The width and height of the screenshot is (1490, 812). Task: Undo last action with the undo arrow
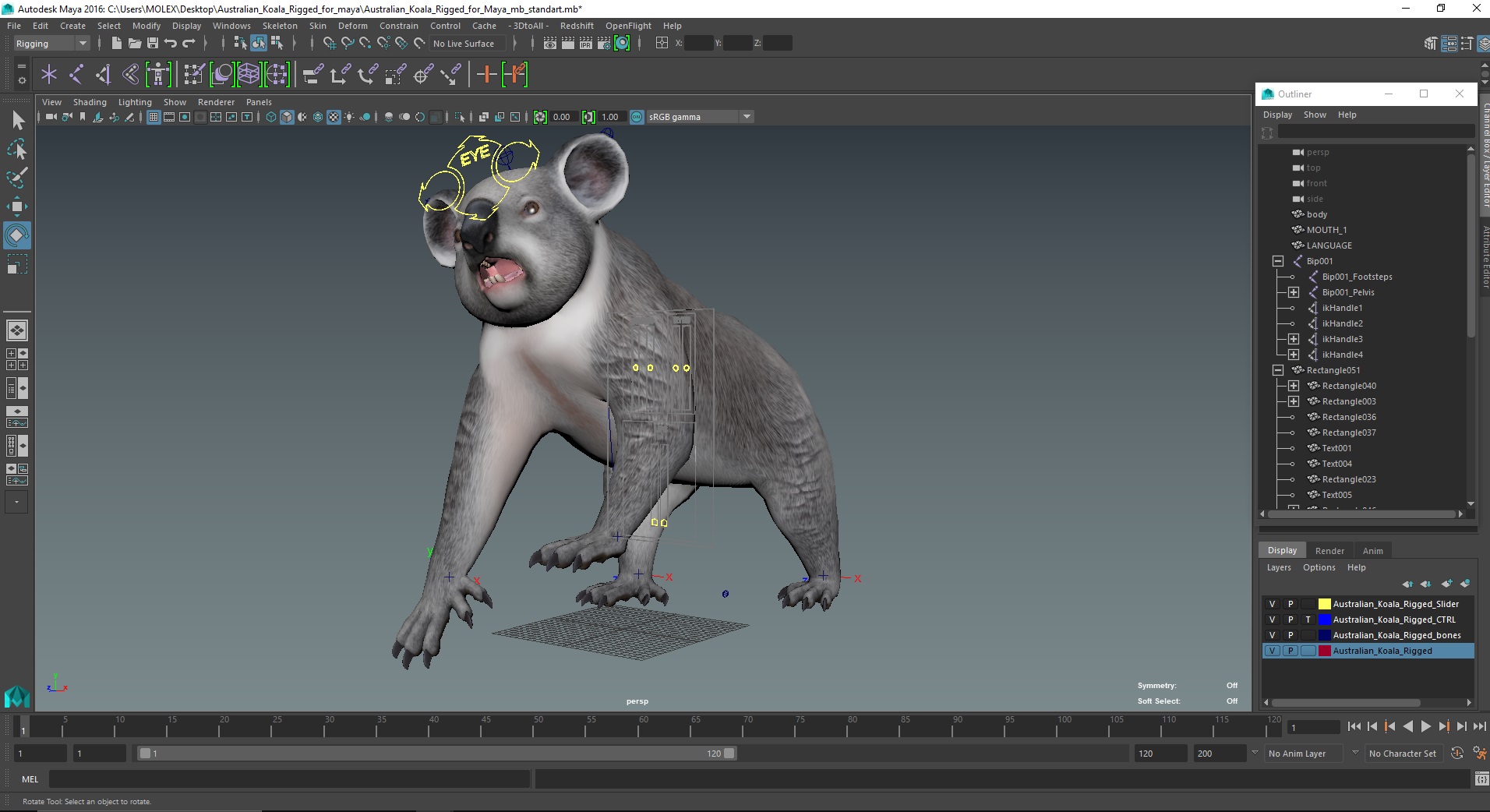coord(171,44)
